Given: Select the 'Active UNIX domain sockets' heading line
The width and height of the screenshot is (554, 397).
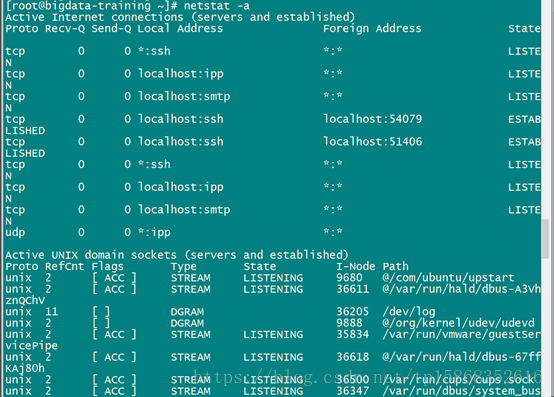Looking at the screenshot, I should click(x=177, y=255).
